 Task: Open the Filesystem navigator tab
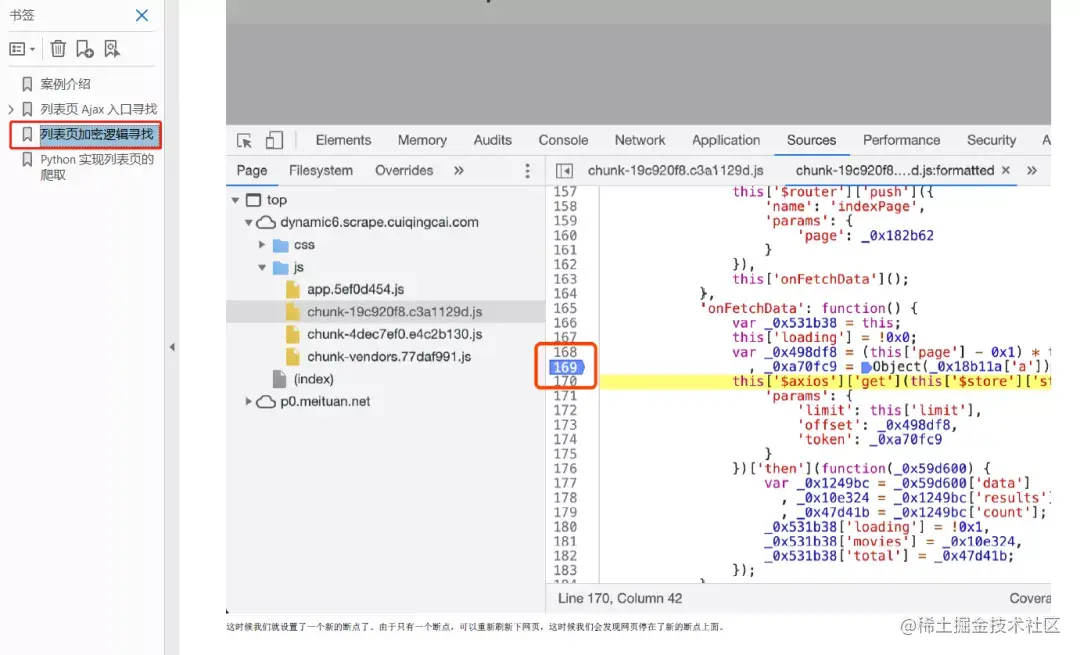321,171
